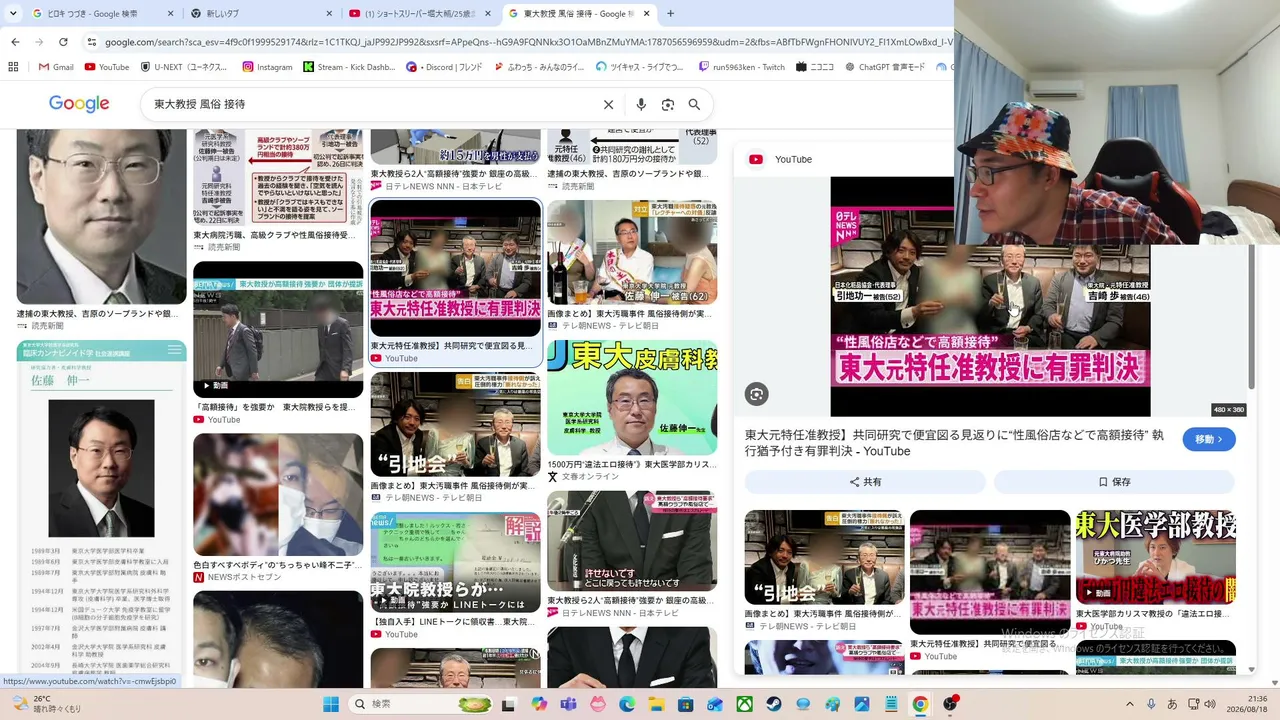This screenshot has width=1280, height=720.
Task: Close the 新しいタブ tab
Action: (x=329, y=14)
